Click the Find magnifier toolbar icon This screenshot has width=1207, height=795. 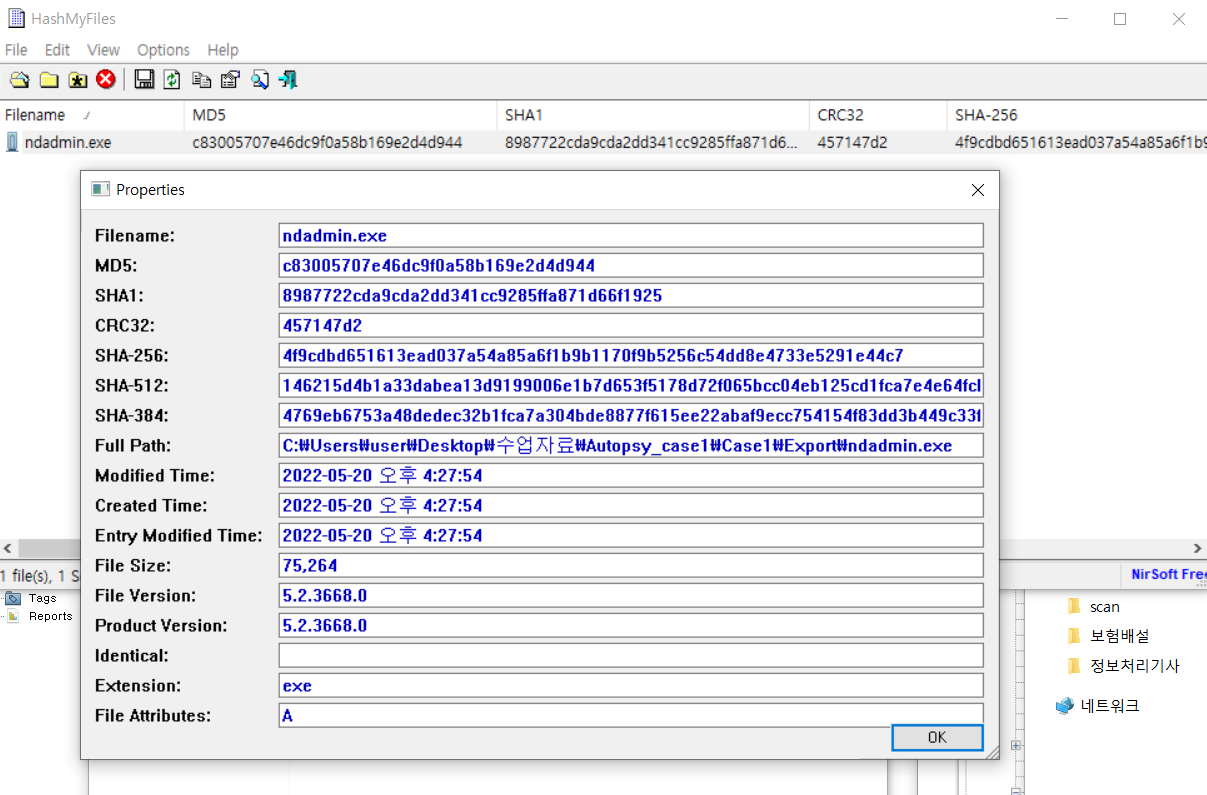coord(259,80)
